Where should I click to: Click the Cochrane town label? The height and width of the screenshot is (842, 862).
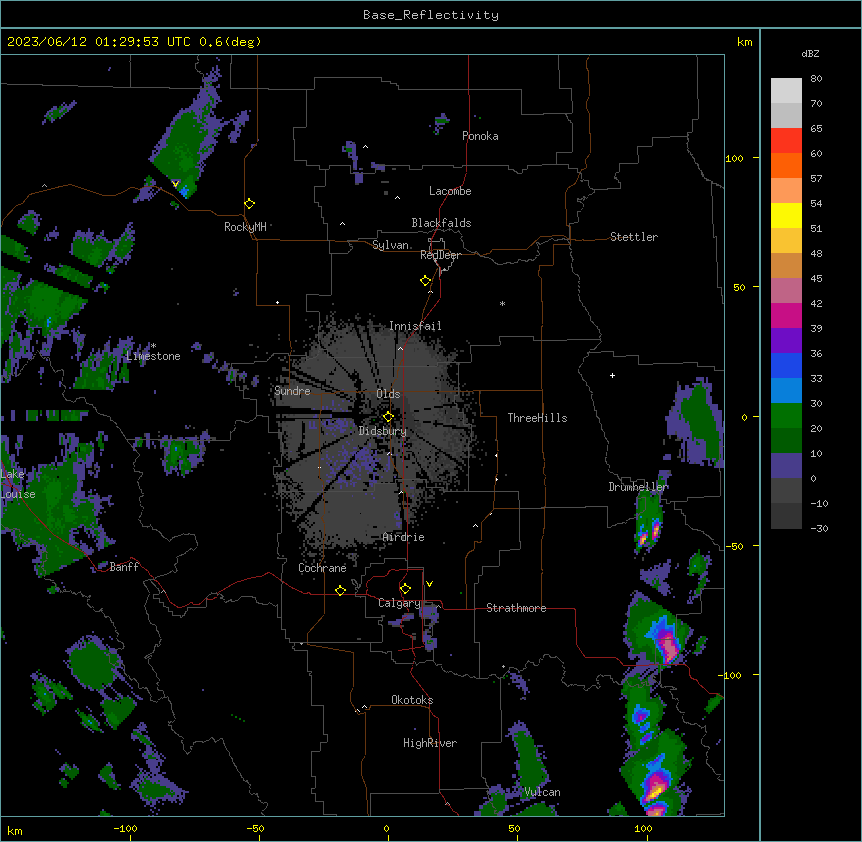[x=322, y=568]
